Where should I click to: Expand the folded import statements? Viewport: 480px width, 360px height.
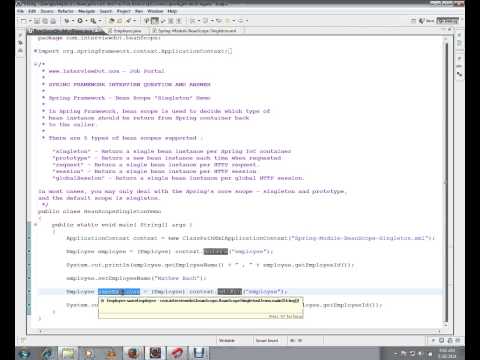tap(35, 51)
